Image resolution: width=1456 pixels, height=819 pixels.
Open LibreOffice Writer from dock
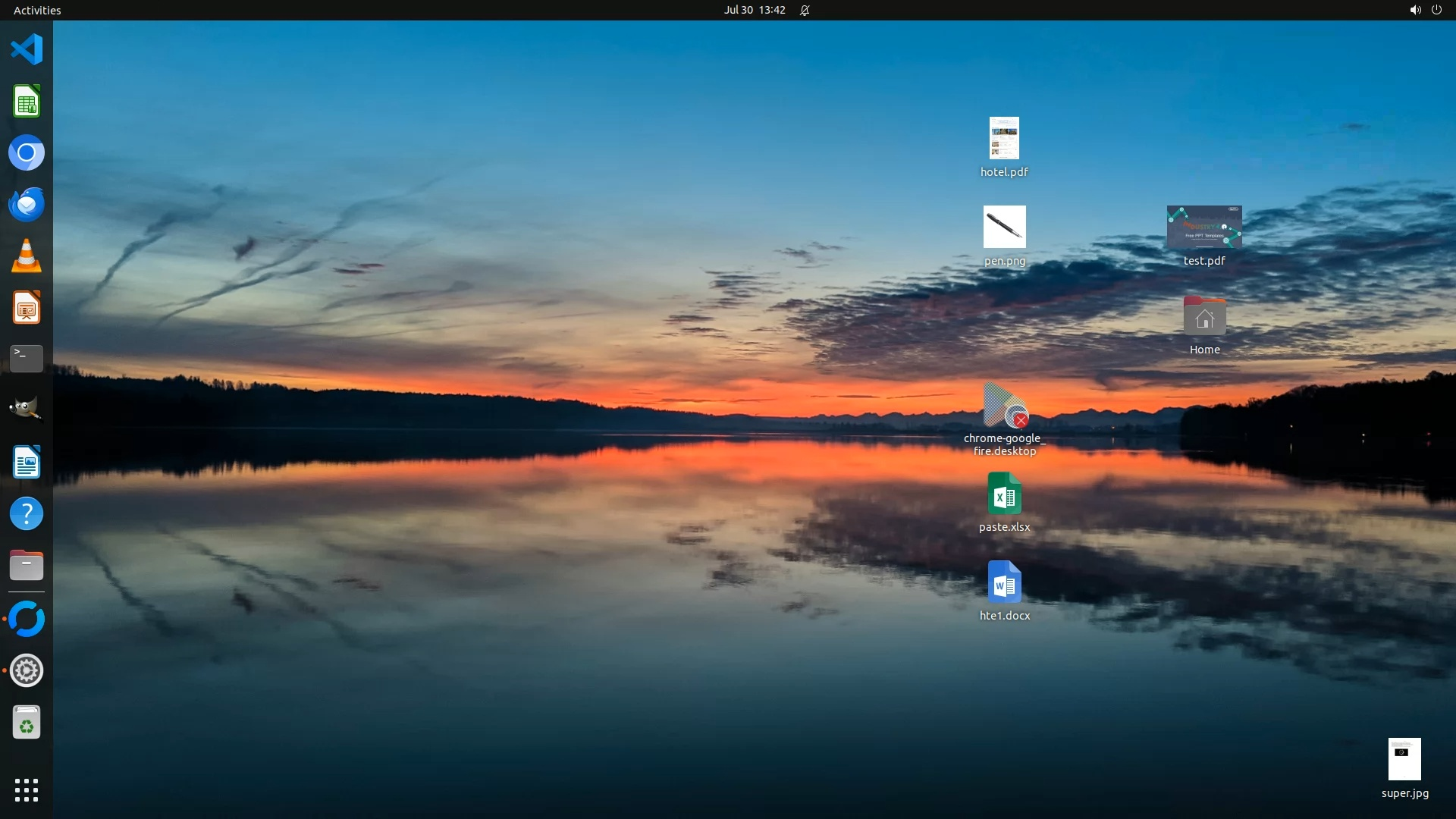pos(27,463)
